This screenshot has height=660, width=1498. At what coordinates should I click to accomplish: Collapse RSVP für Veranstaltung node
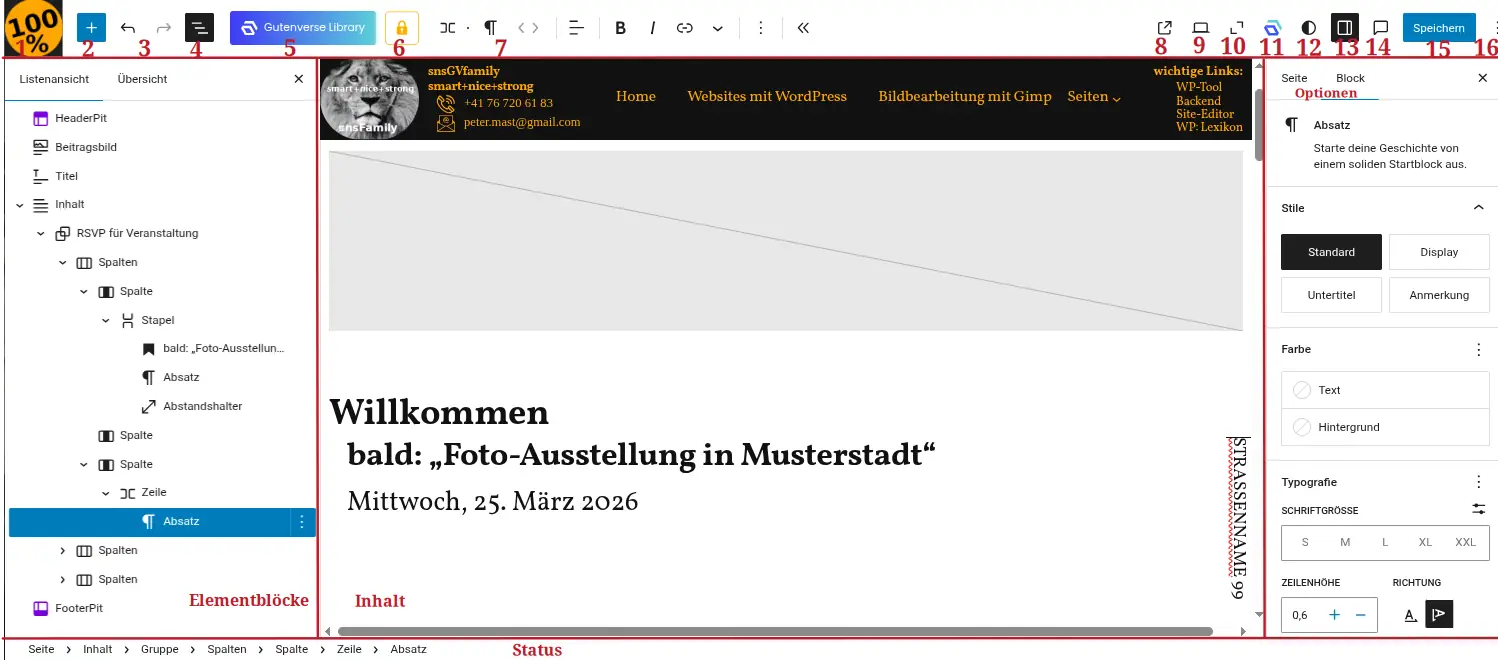(x=41, y=234)
